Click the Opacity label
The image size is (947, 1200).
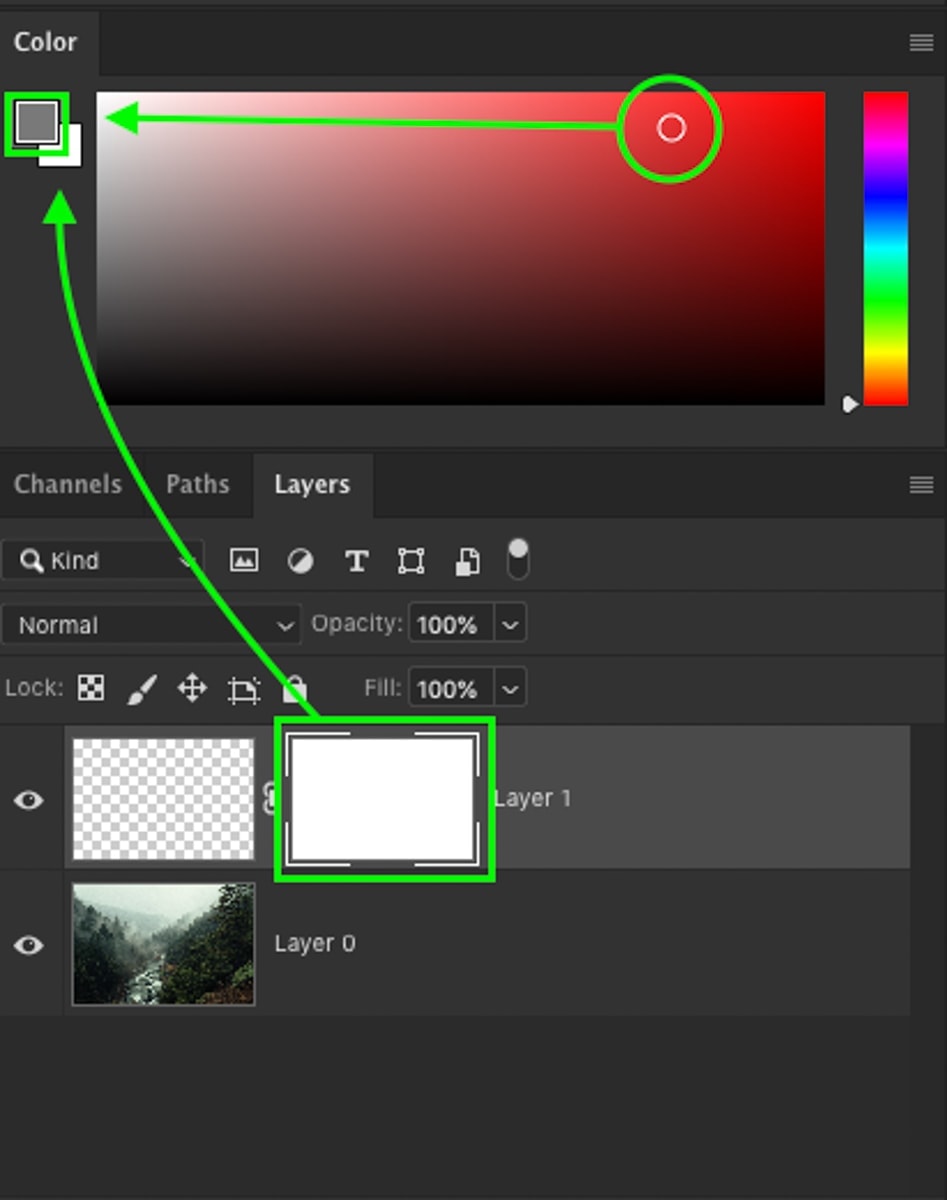[x=357, y=624]
